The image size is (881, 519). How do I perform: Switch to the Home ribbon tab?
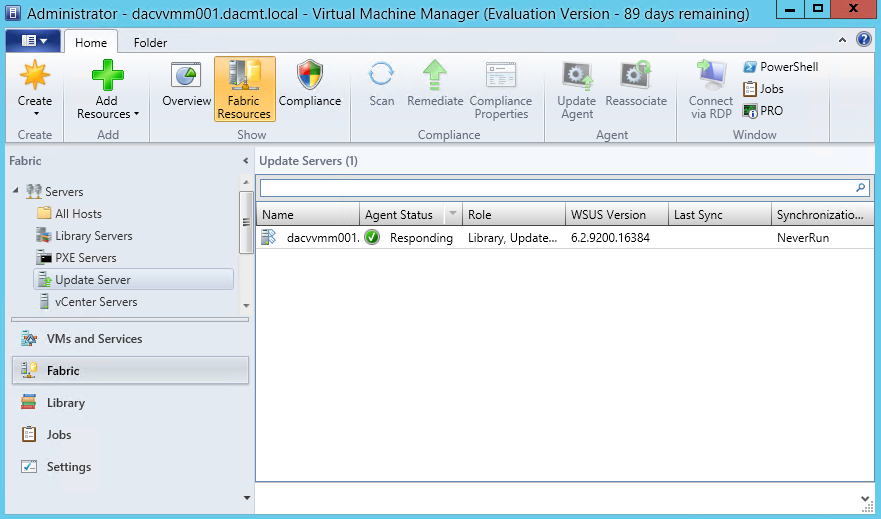pos(91,43)
